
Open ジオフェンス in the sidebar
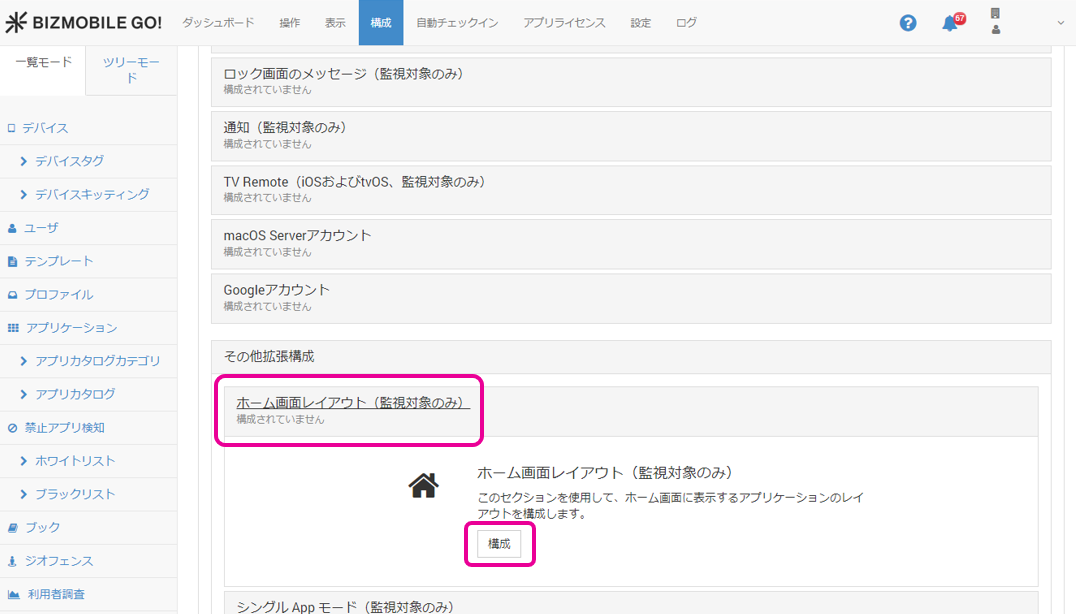pyautogui.click(x=59, y=561)
